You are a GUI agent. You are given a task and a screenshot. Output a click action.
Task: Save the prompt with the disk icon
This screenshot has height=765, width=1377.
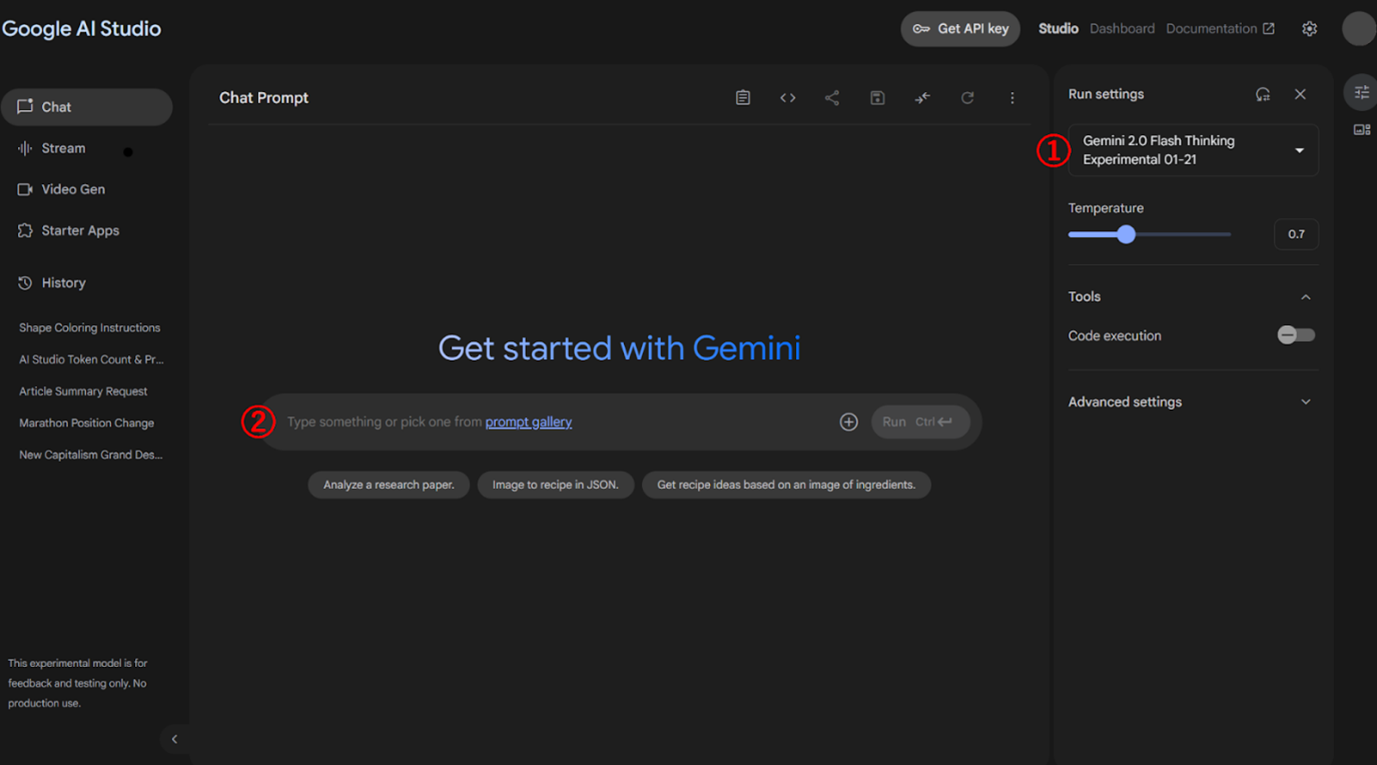(x=877, y=98)
